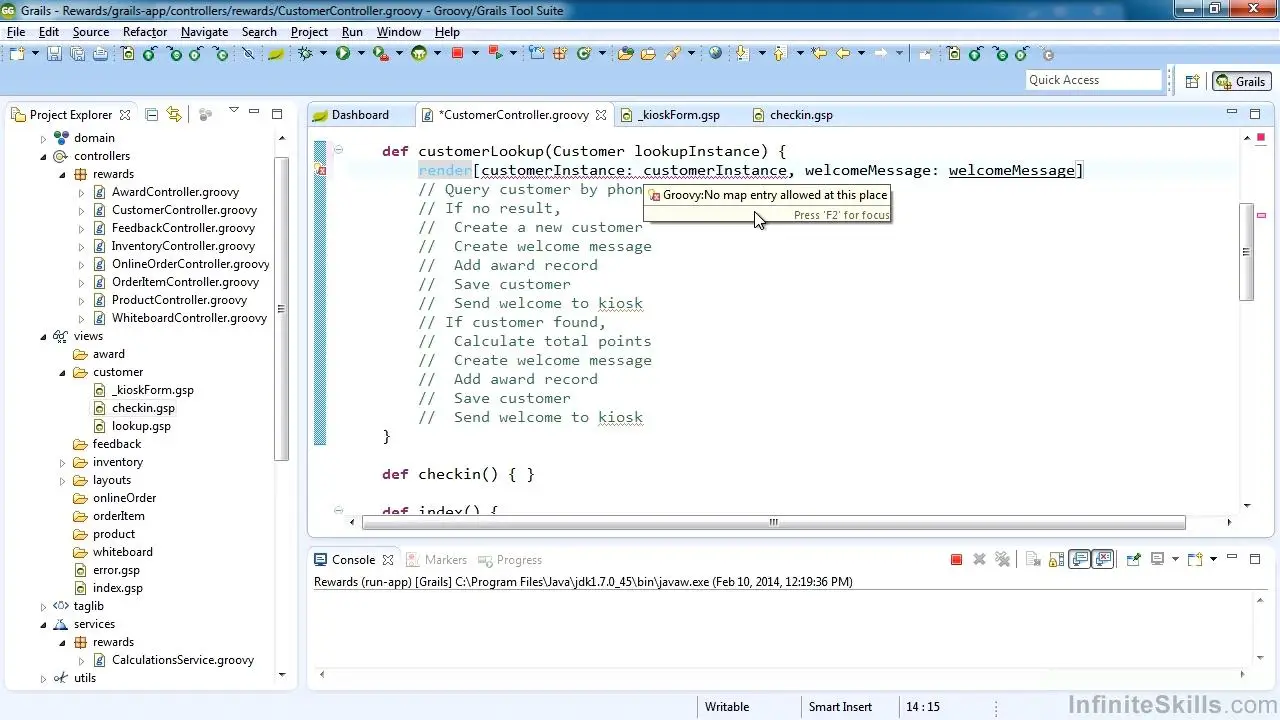Collapse the customerLookup method fold marker
This screenshot has width=1280, height=720.
tap(338, 151)
